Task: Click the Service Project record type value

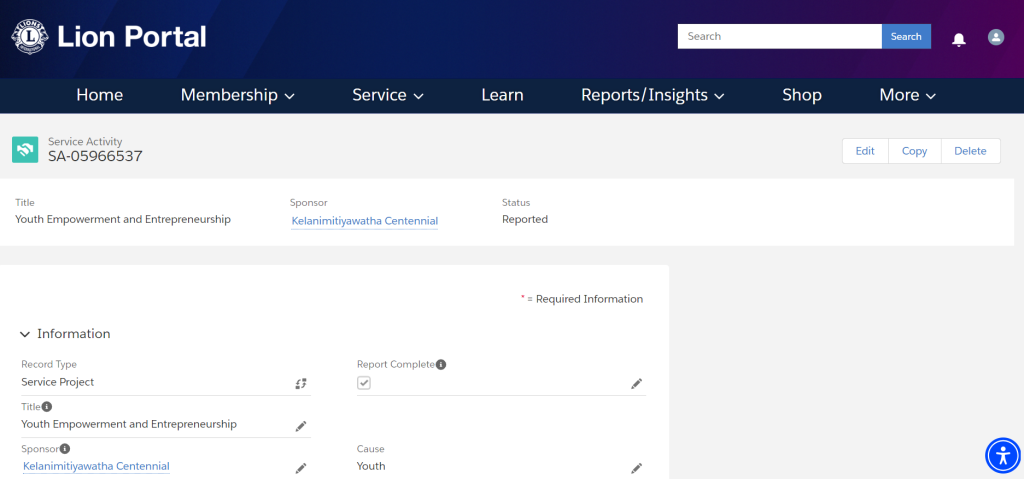Action: click(x=57, y=382)
